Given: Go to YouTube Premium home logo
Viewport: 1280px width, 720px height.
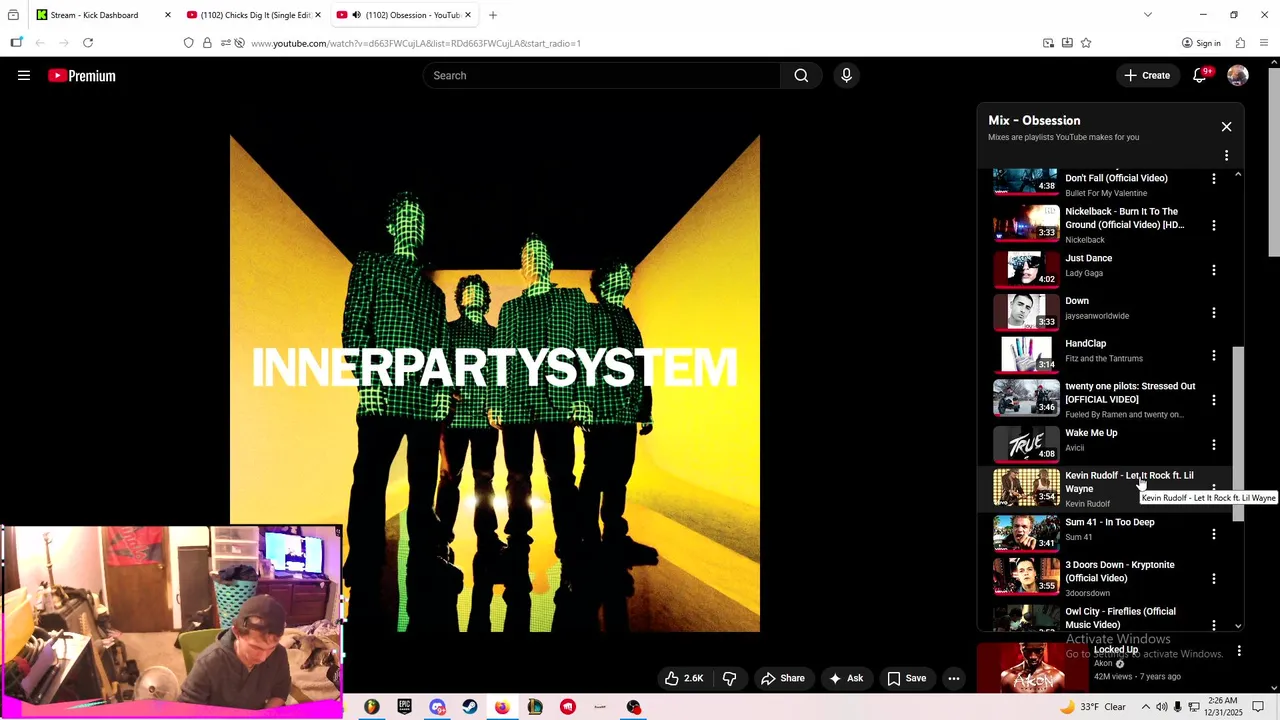Looking at the screenshot, I should pos(82,75).
